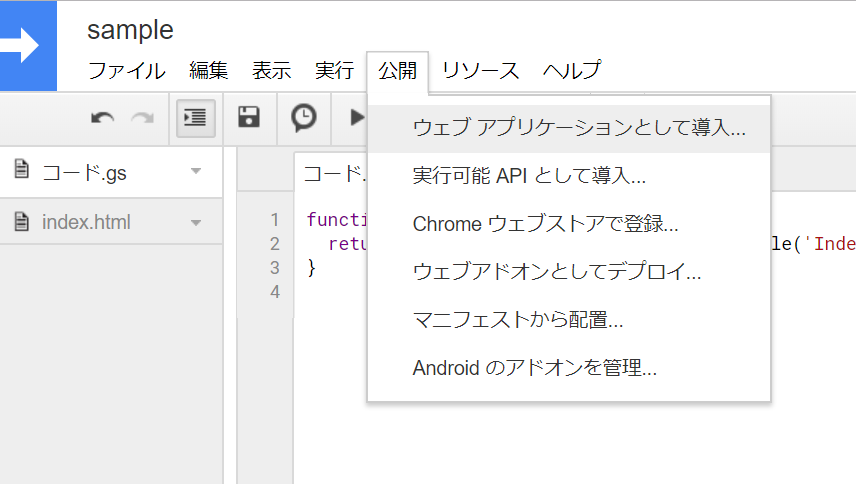Open the ファイル menu
Viewport: 856px width, 484px height.
pos(127,71)
